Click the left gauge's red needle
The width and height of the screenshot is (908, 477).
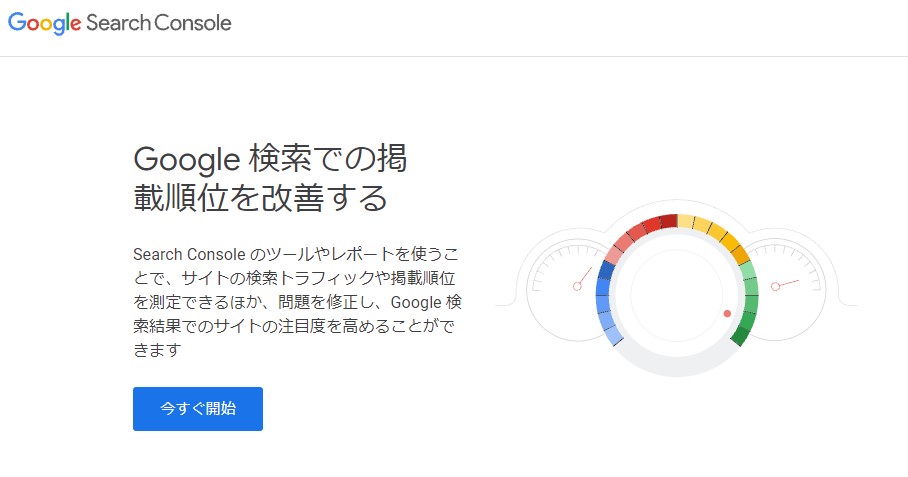582,280
